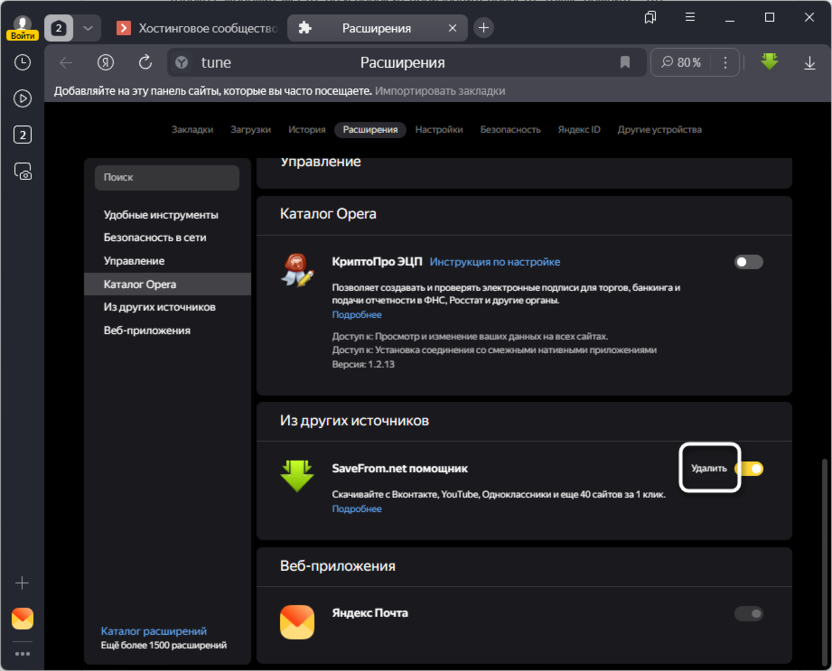
Task: Open the Другие устройства section tab
Action: [x=659, y=129]
